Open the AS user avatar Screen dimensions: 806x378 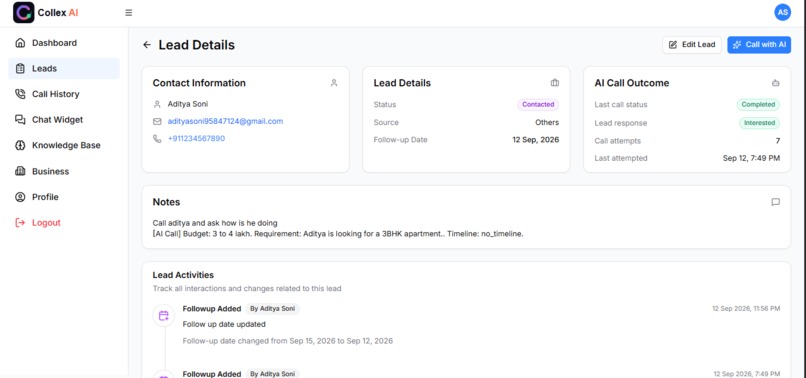pyautogui.click(x=782, y=12)
